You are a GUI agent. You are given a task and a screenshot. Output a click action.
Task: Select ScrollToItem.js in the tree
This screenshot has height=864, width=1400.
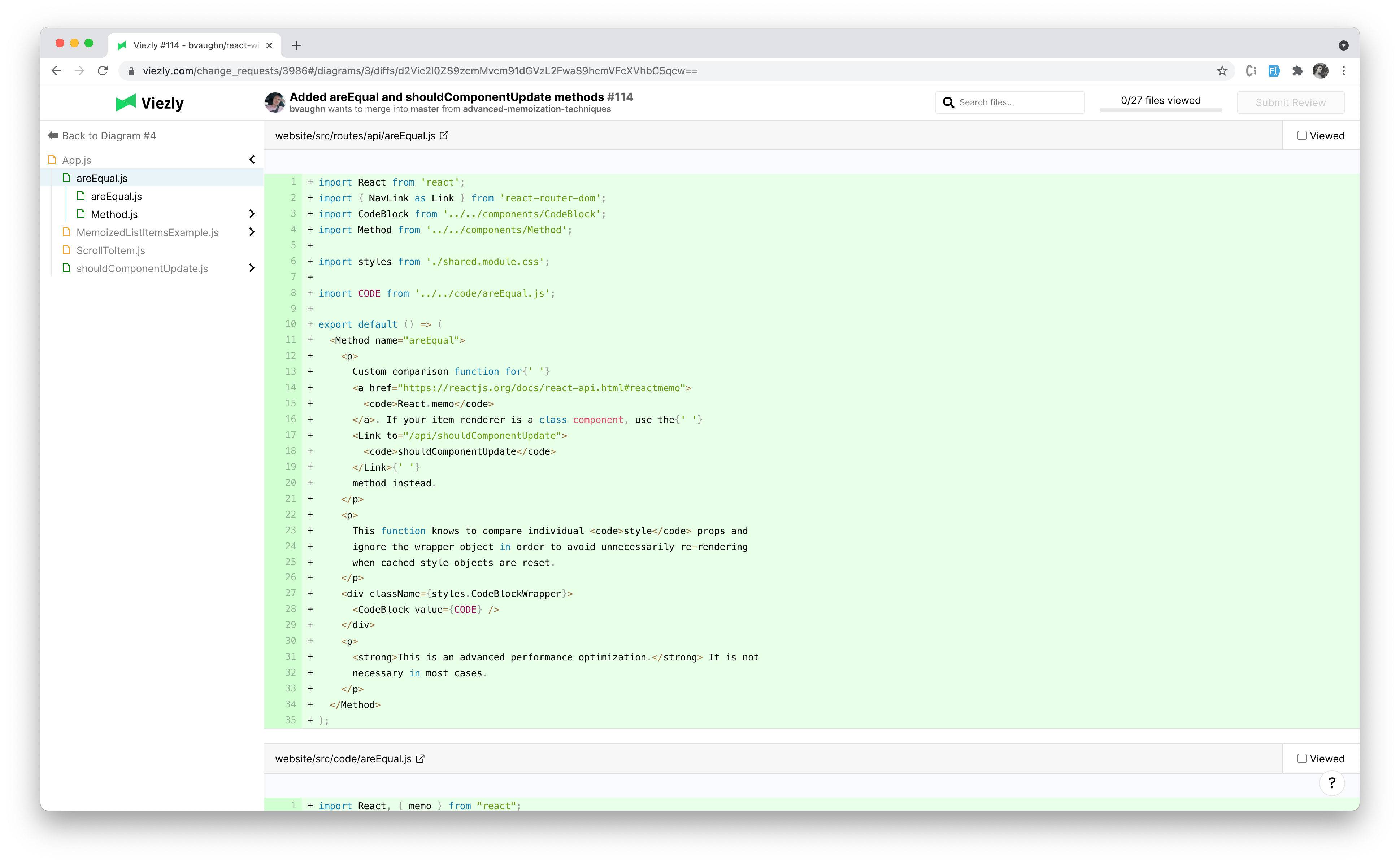click(111, 250)
